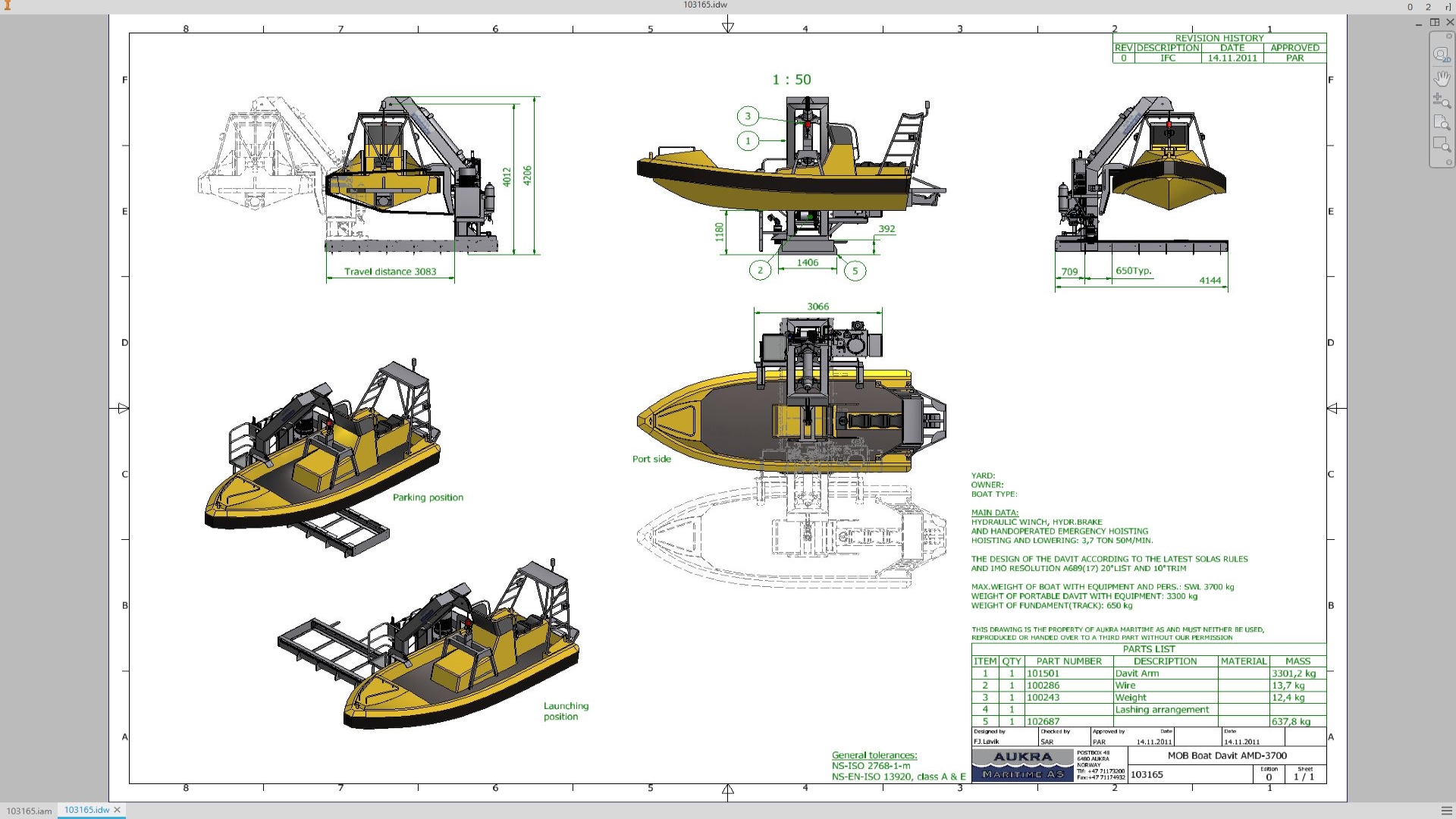Select the 'General tolerances:' note
Screen dimensions: 1456x819
click(x=874, y=755)
